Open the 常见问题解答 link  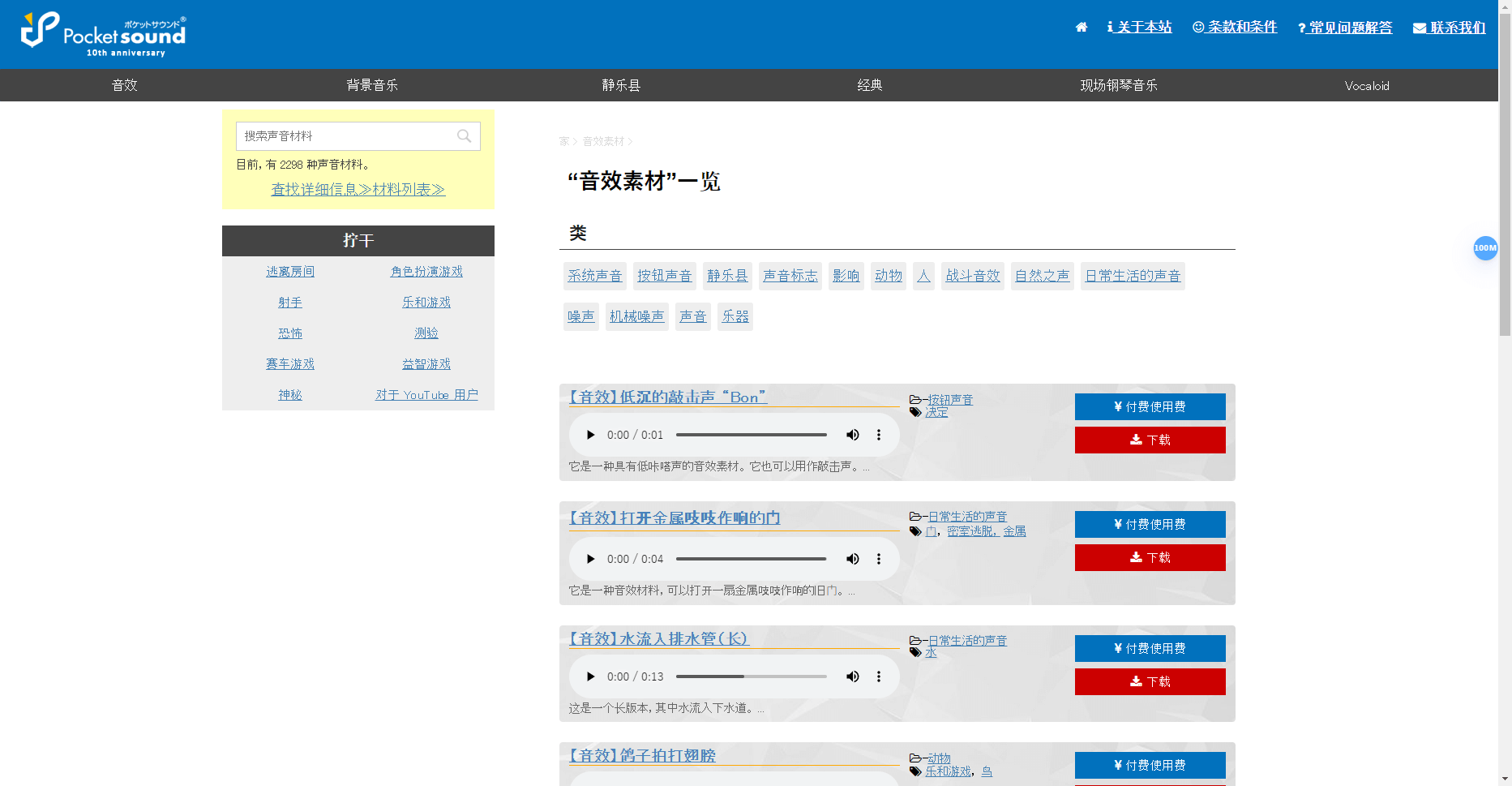pos(1345,28)
